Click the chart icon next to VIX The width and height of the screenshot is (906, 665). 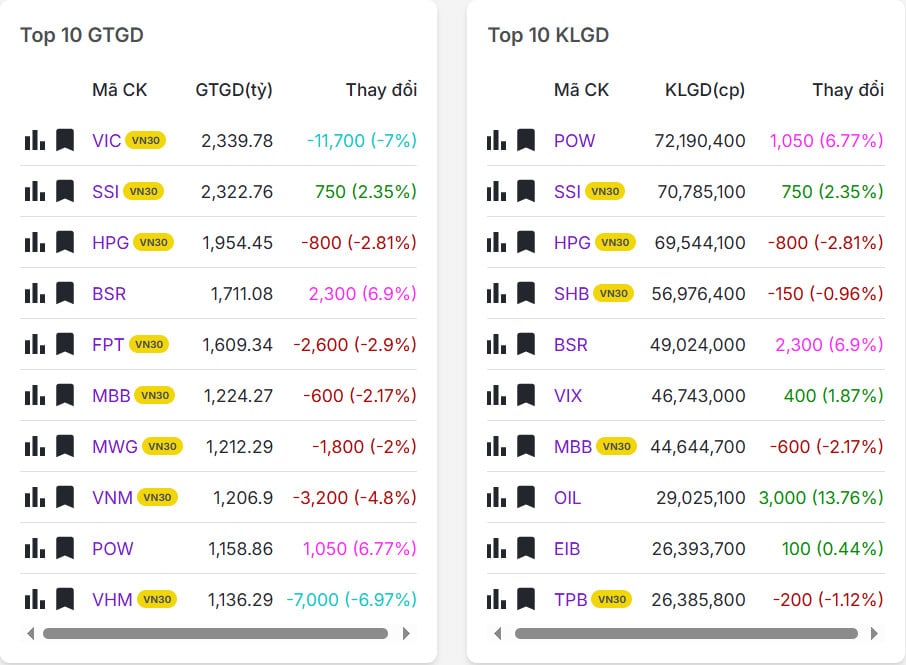496,395
